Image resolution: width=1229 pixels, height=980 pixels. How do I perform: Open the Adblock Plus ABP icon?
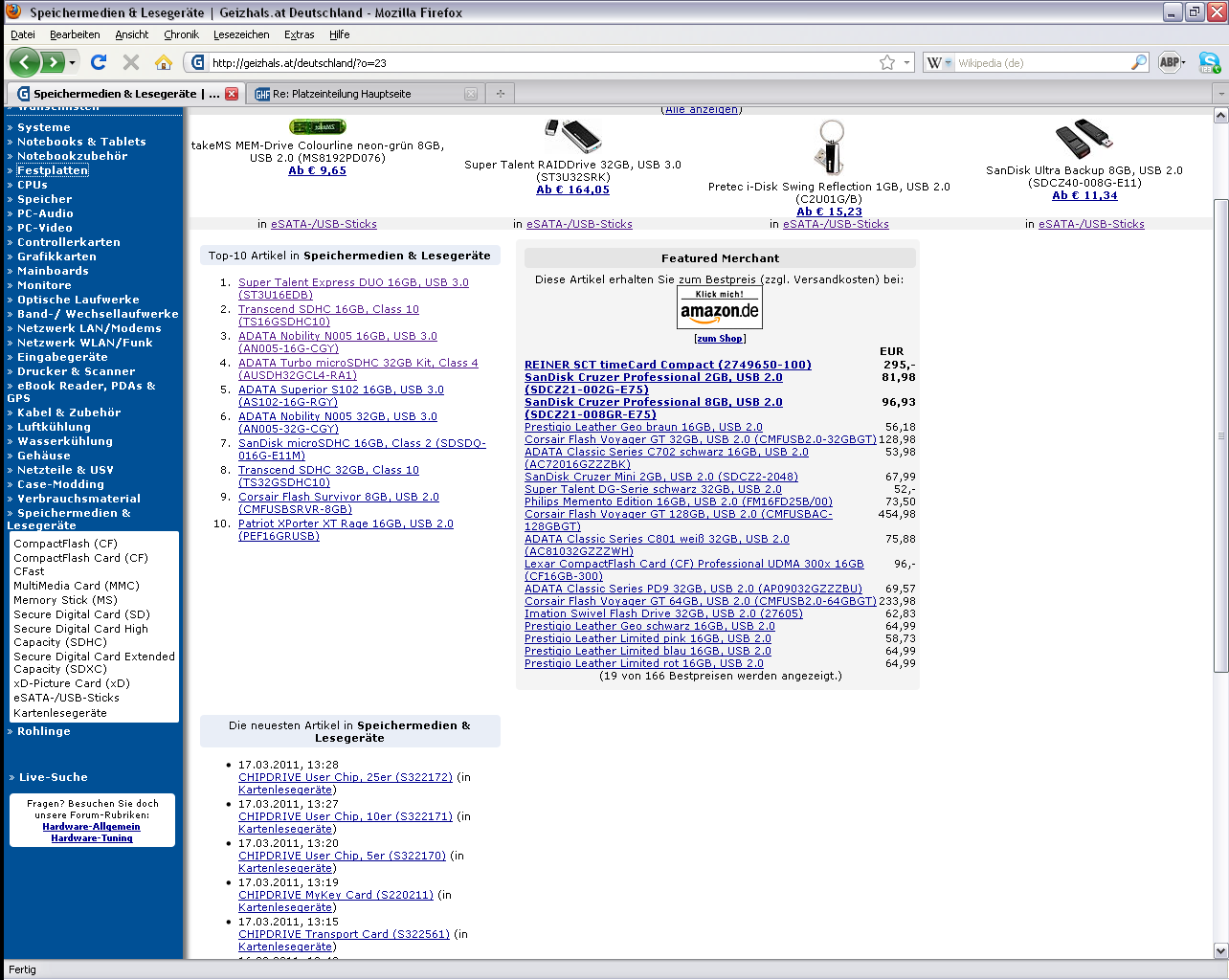coord(1172,62)
